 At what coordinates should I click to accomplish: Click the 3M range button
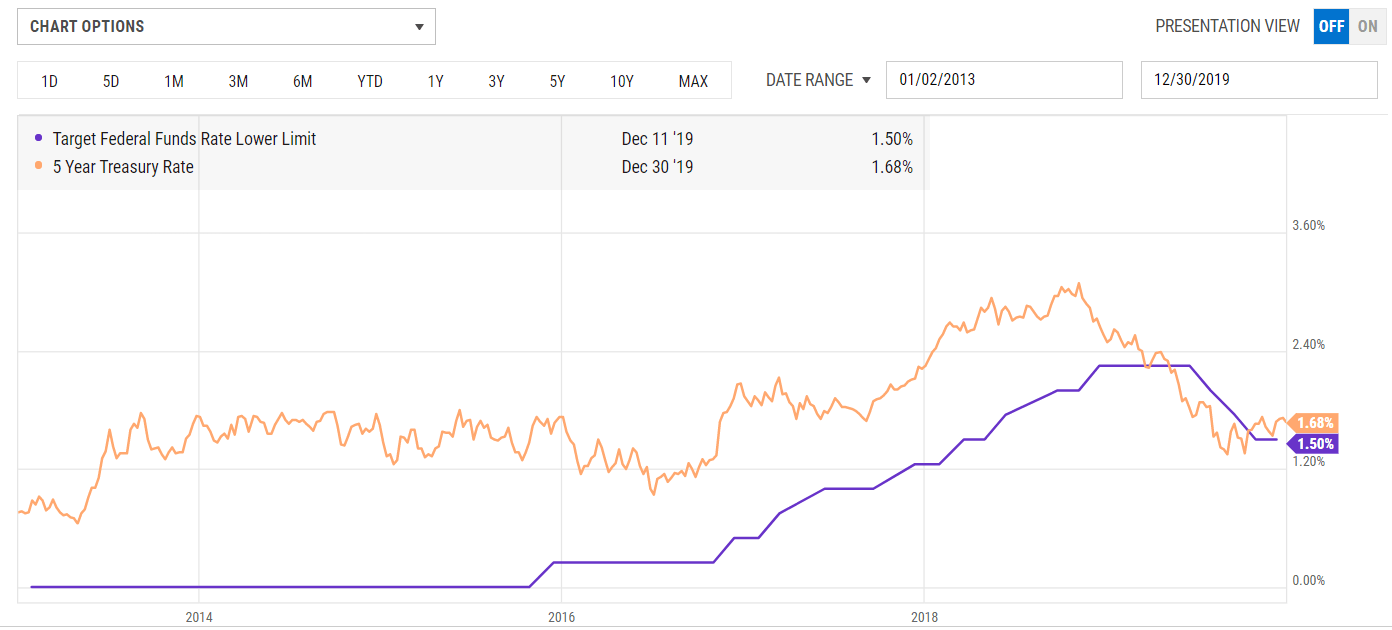click(238, 80)
